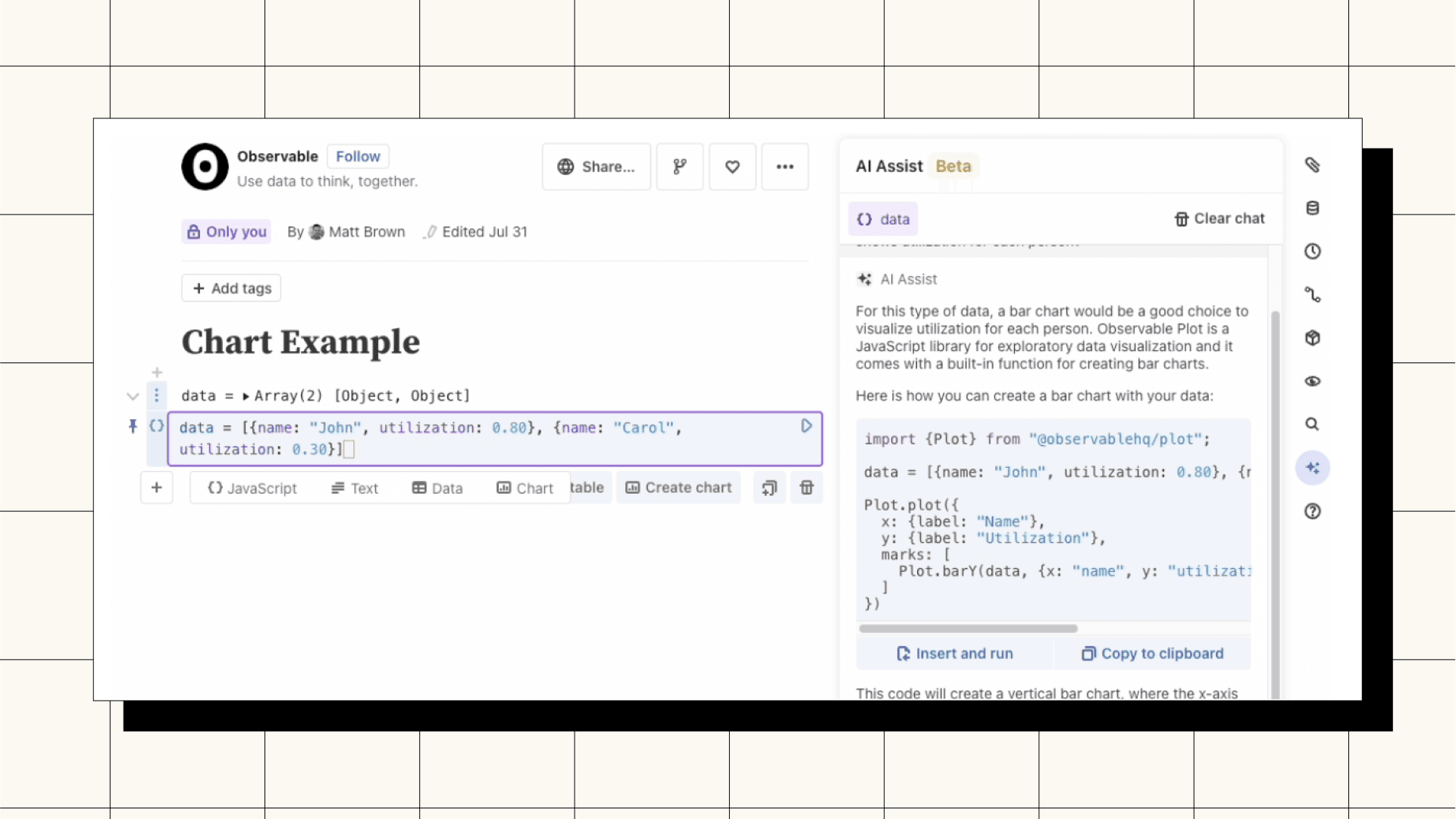Image resolution: width=1456 pixels, height=819 pixels.
Task: Toggle the pin on the data cell
Action: click(133, 426)
